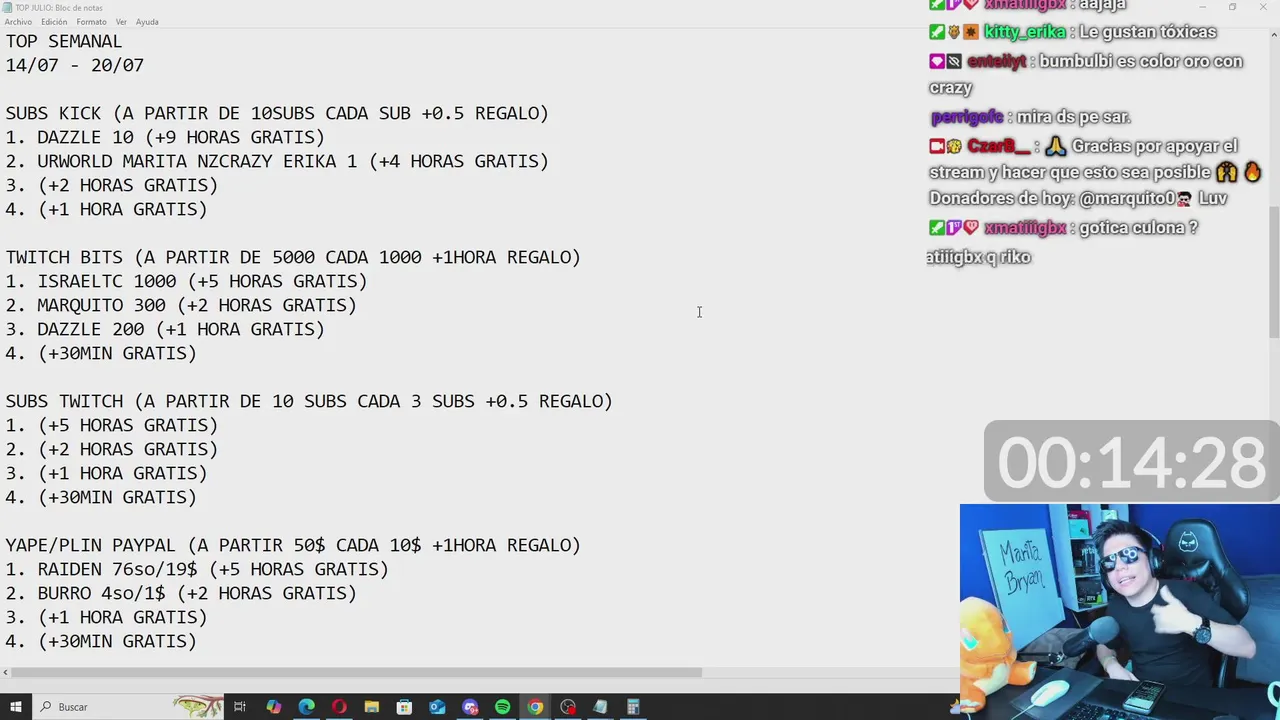Click the chat username kitty_erika
The image size is (1280, 720).
1025,32
